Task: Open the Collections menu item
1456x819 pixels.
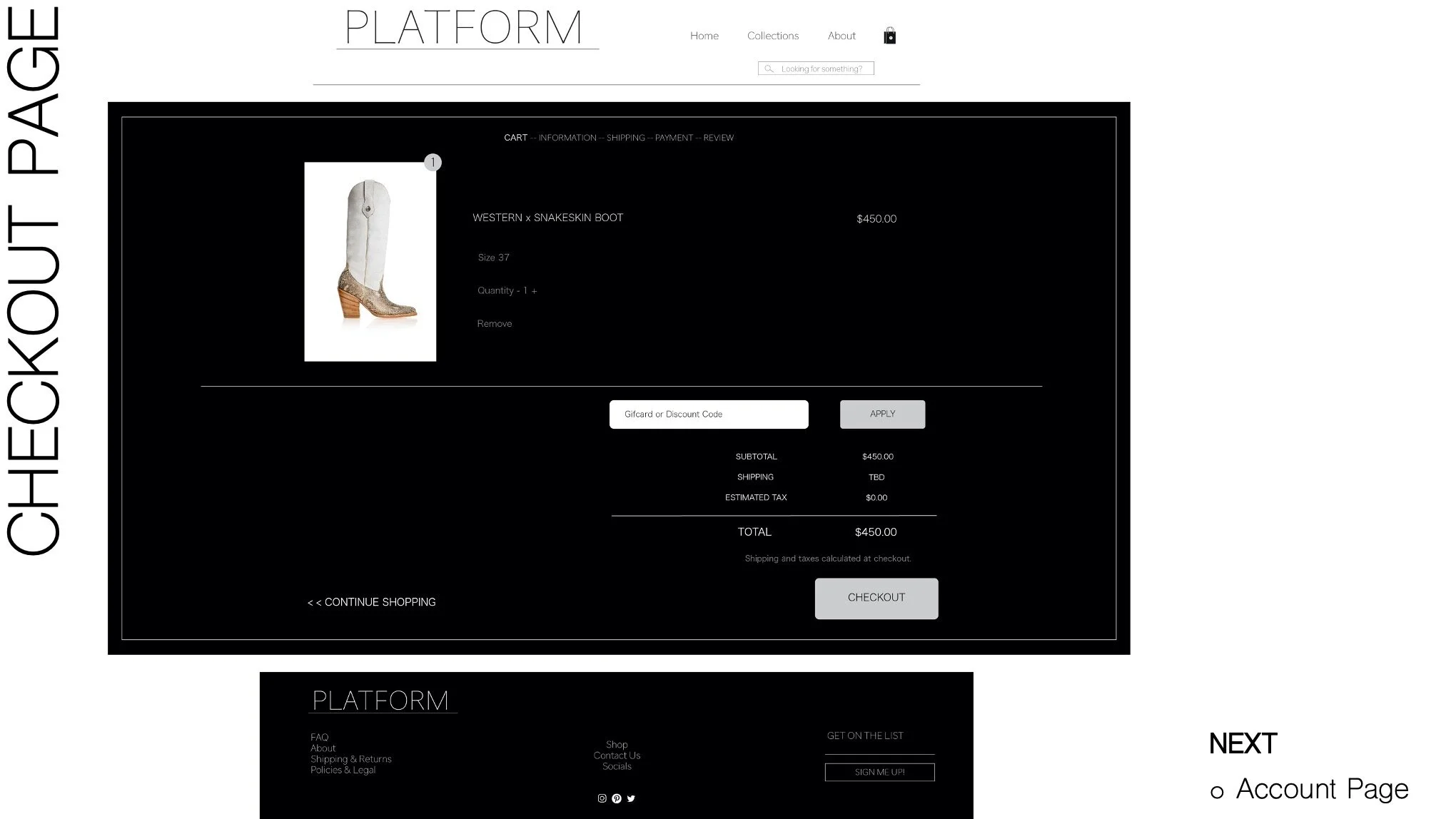Action: click(772, 36)
